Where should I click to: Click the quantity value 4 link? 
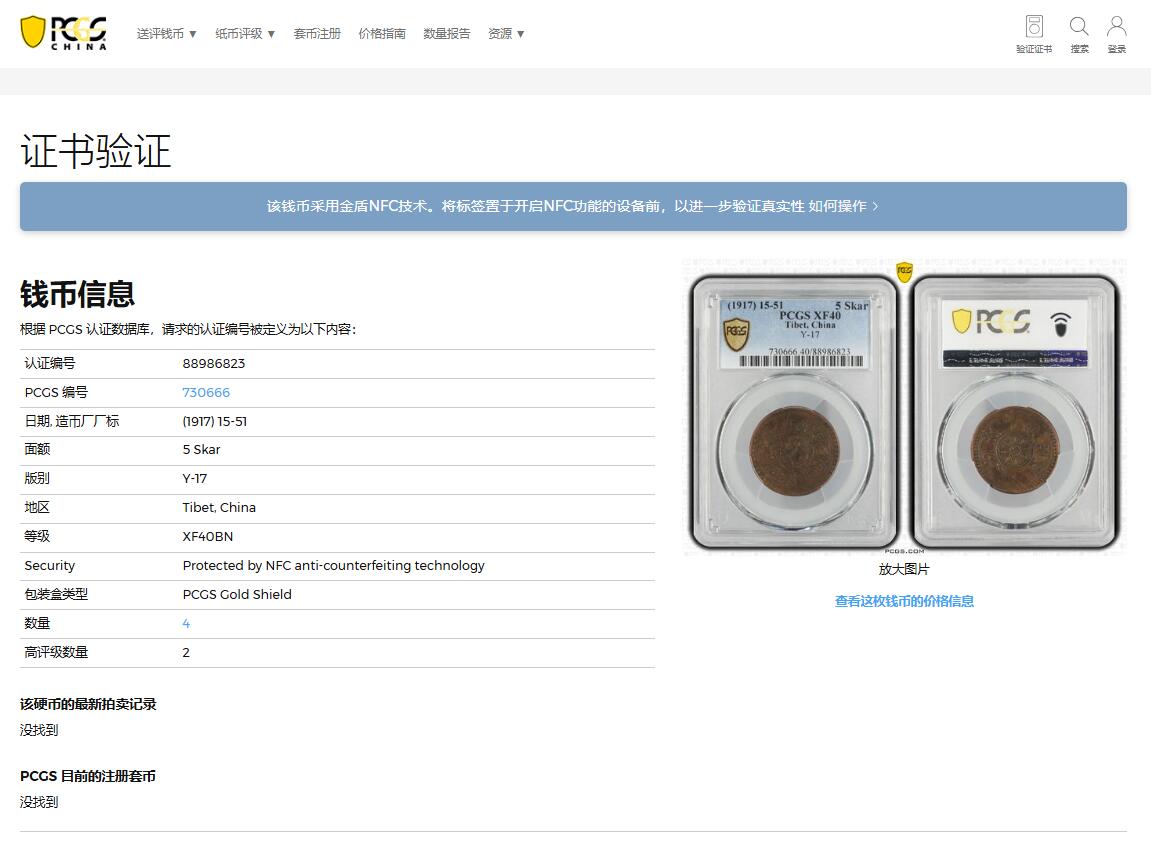click(186, 623)
